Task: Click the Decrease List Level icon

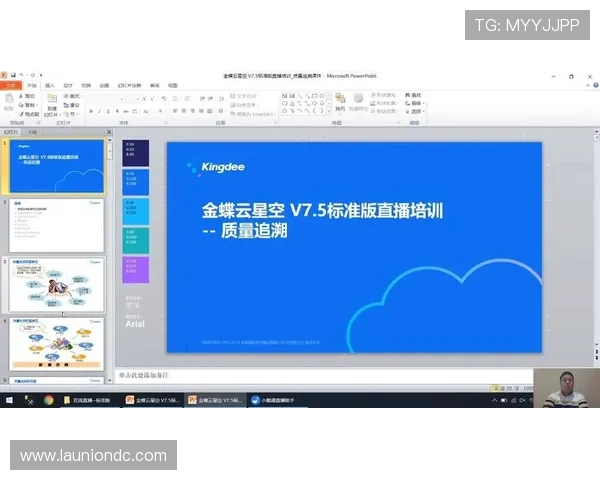Action: coord(202,99)
